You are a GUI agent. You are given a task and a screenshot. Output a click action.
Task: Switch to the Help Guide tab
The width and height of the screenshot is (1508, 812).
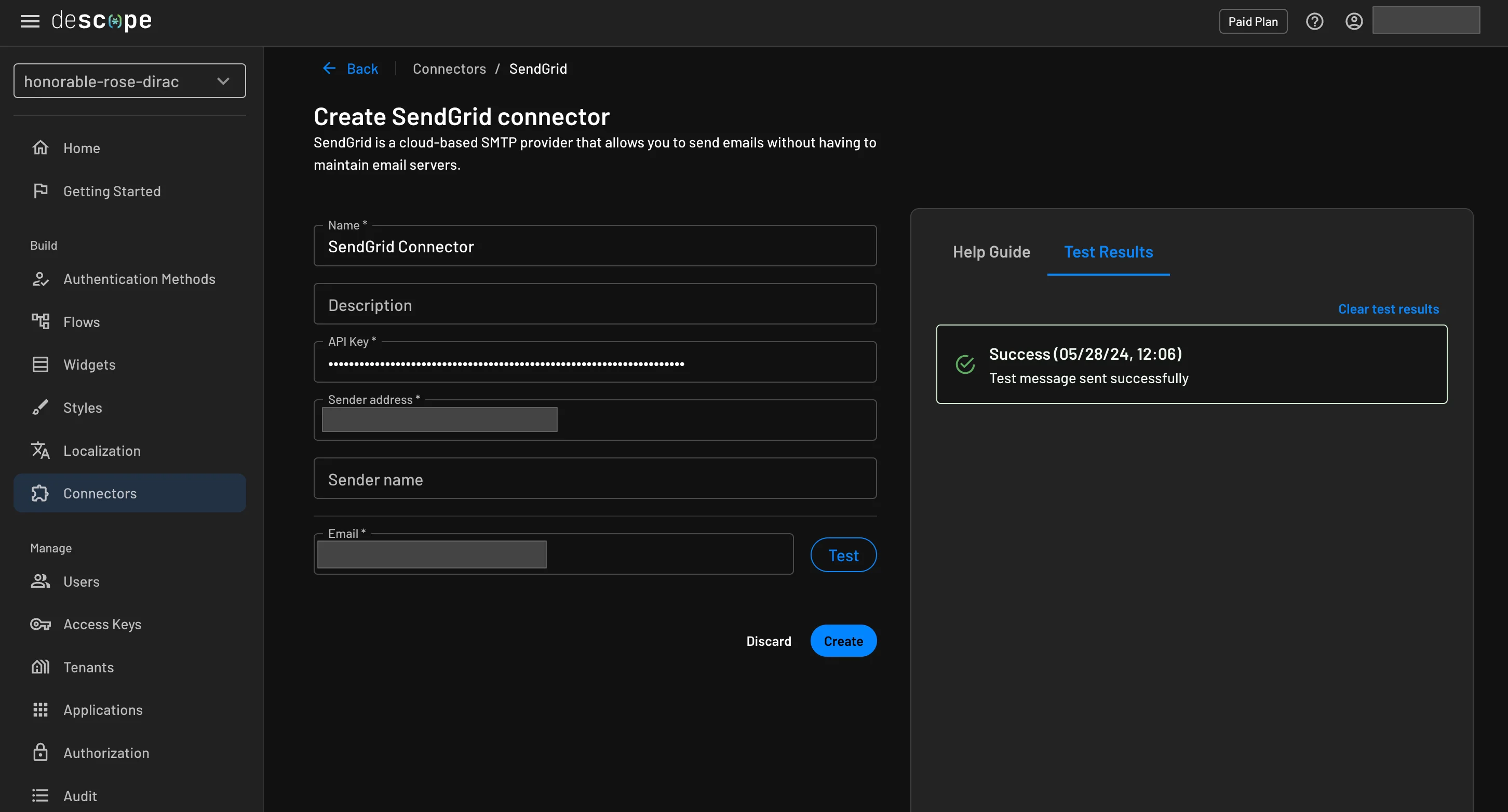991,252
